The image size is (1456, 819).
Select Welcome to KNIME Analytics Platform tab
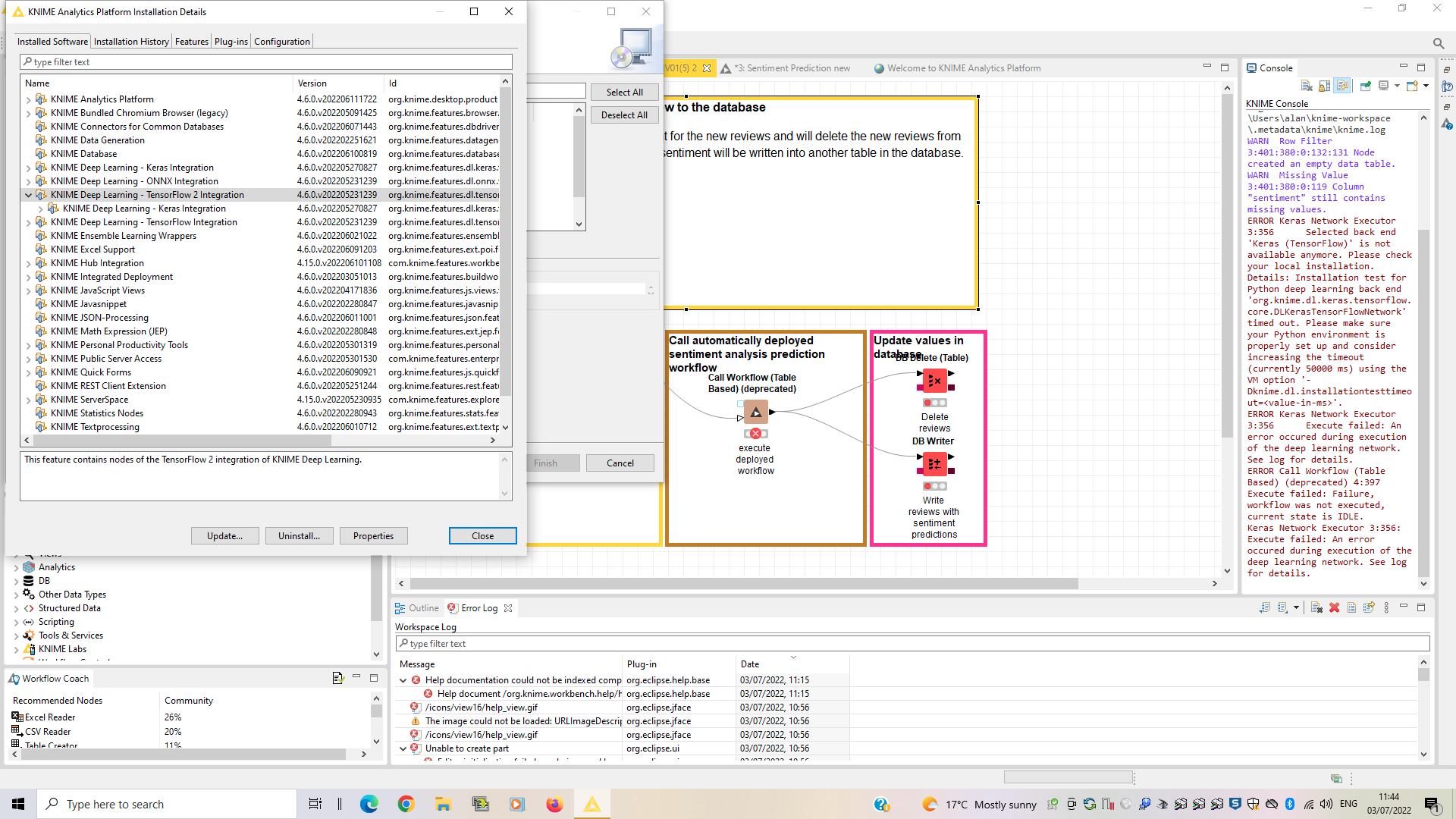pos(957,68)
